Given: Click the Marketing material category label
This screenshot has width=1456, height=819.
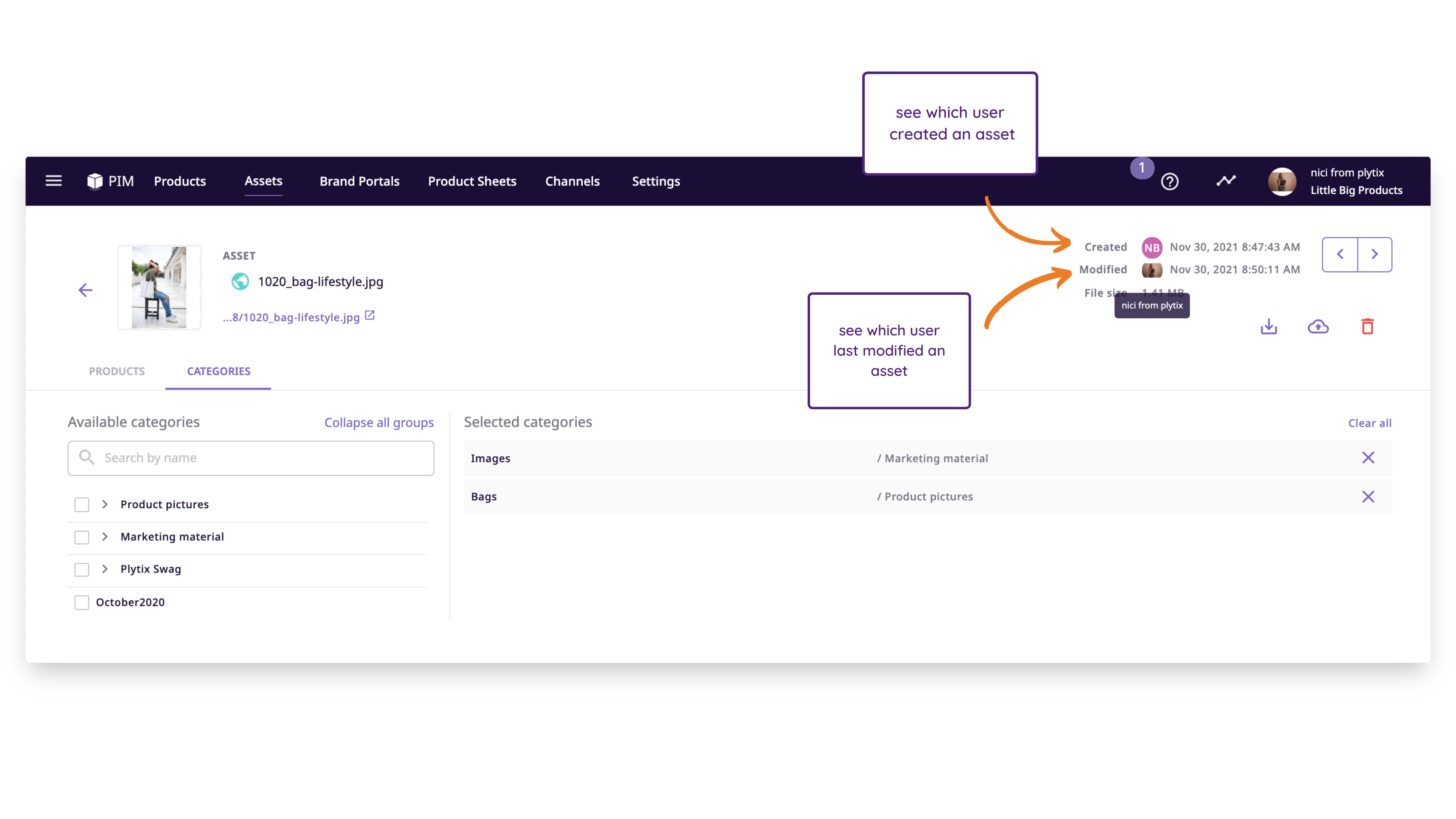Looking at the screenshot, I should 172,537.
